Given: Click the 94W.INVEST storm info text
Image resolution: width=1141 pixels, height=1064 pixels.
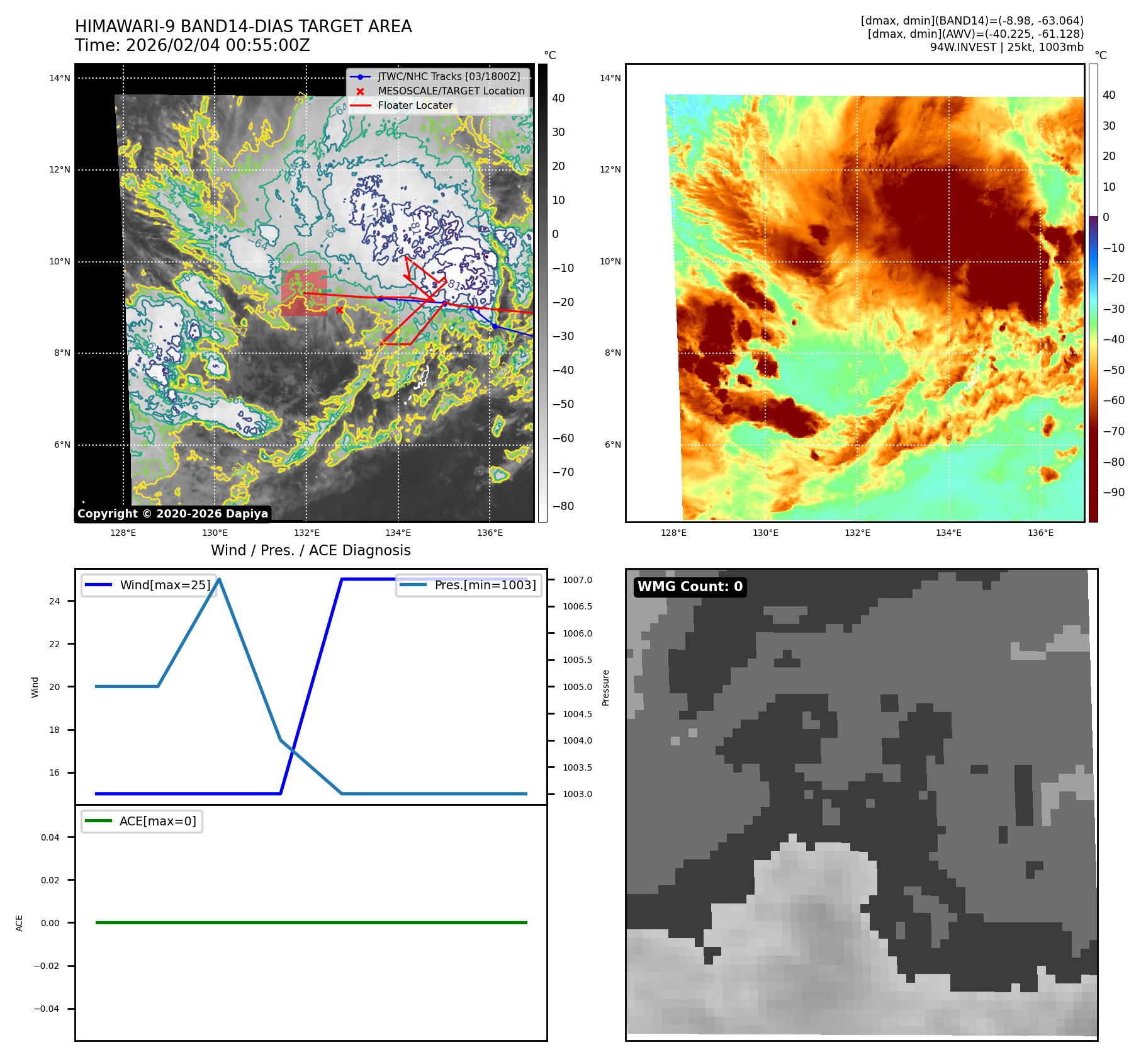Looking at the screenshot, I should 1006,47.
